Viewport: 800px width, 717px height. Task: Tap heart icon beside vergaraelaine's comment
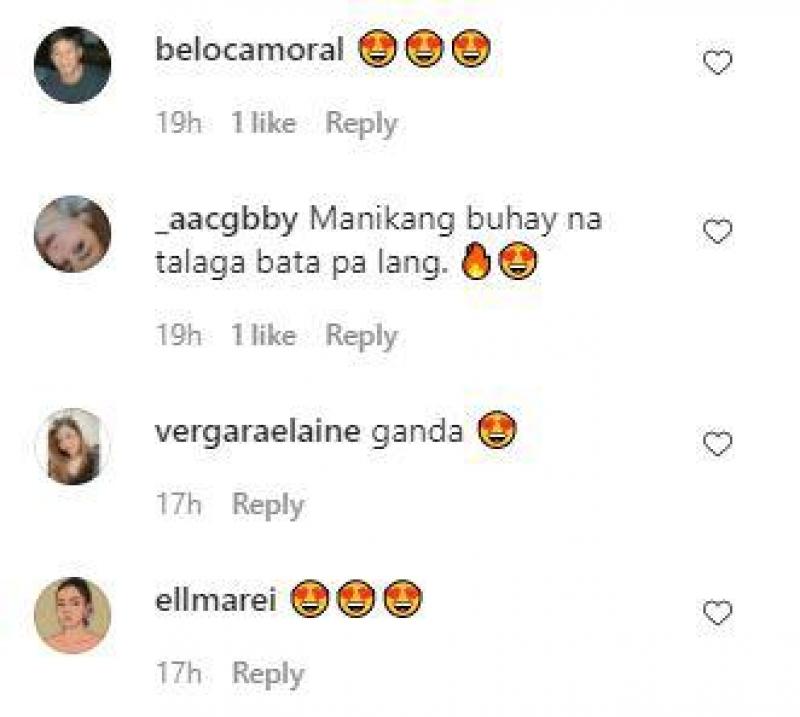tap(717, 443)
